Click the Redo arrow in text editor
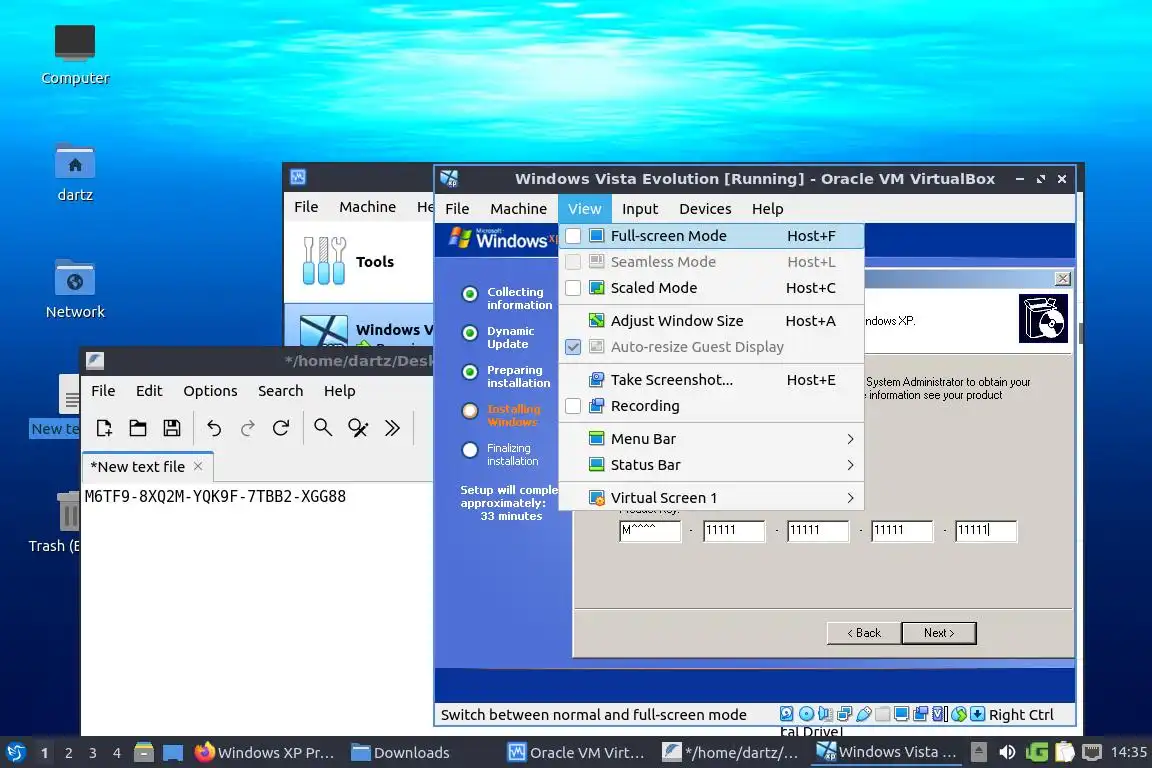 [x=248, y=428]
